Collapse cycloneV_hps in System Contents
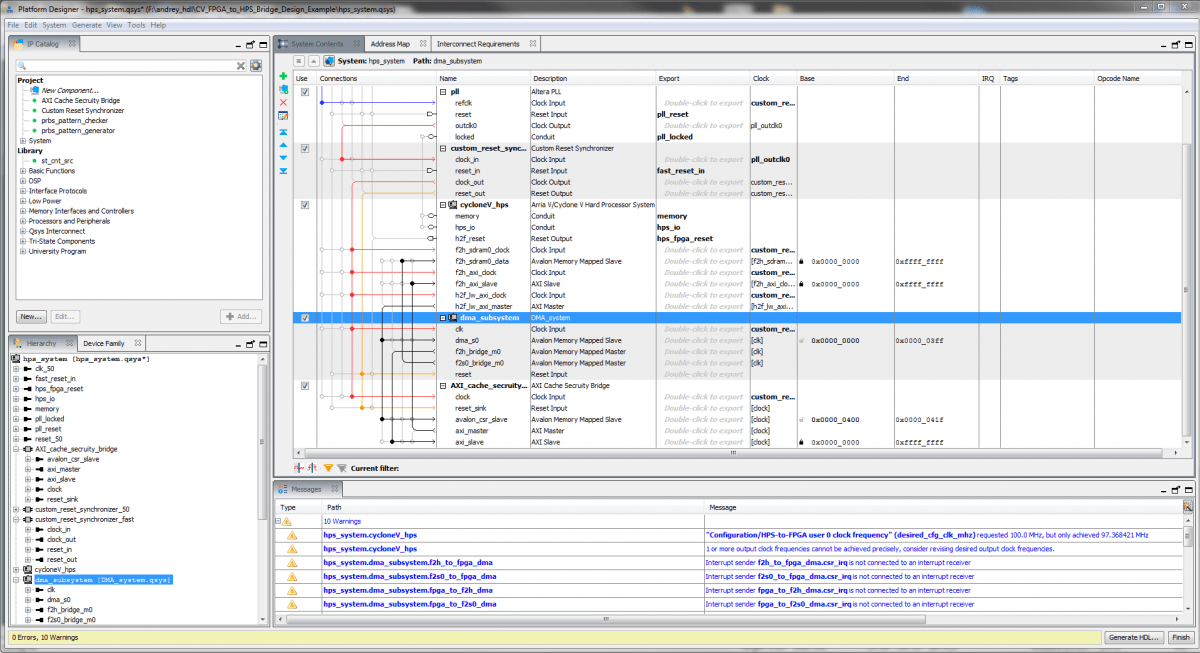The height and width of the screenshot is (653, 1200). (442, 204)
